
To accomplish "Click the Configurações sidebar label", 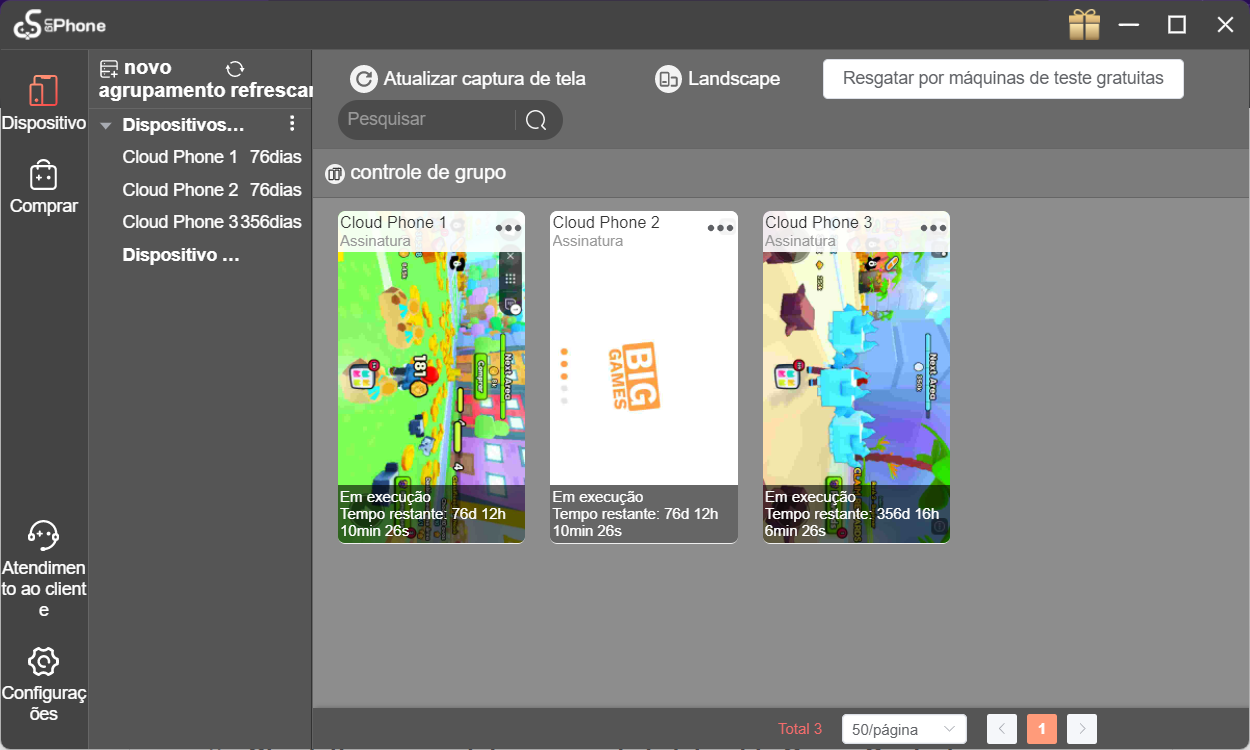I will 44,704.
